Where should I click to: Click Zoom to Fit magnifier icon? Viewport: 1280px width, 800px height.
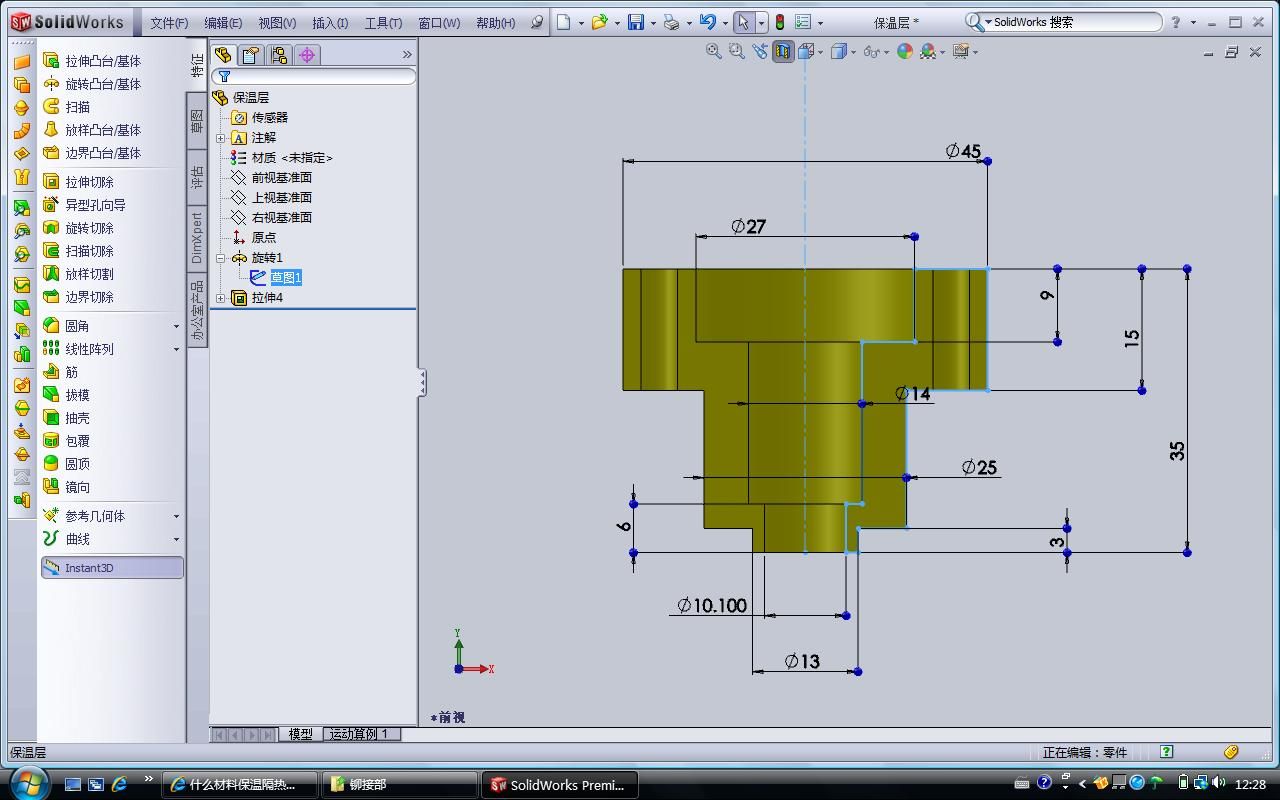pos(714,51)
